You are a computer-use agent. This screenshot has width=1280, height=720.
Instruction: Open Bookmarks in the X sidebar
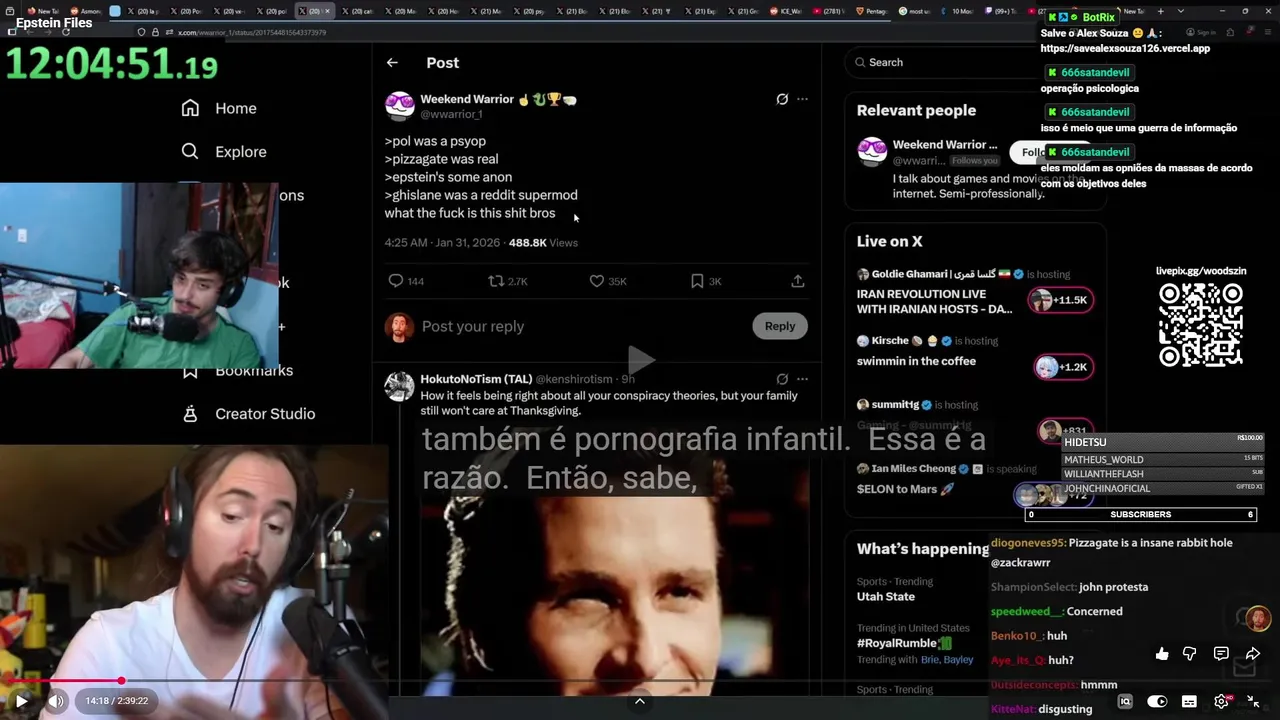[x=238, y=371]
